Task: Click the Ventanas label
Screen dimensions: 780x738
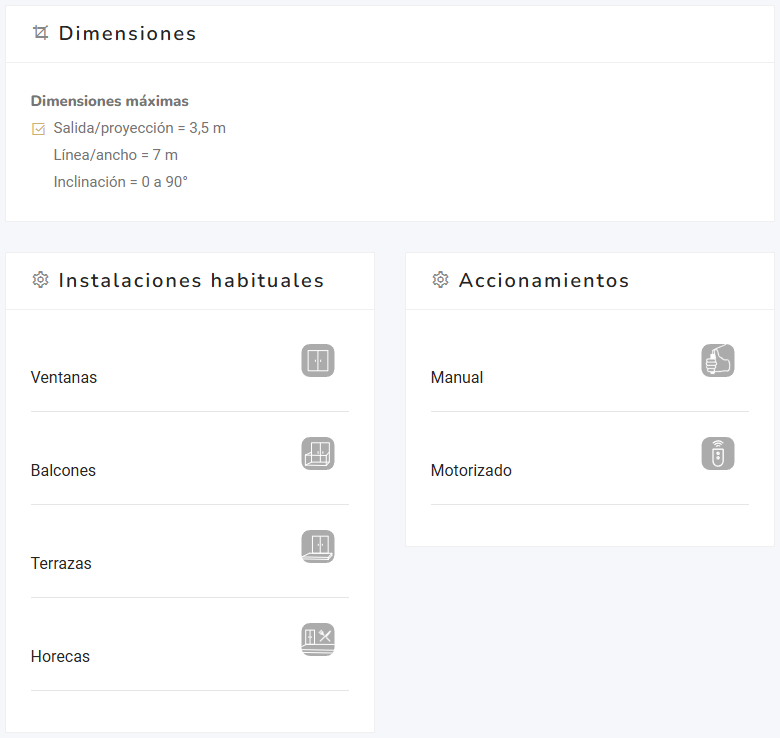Action: [64, 378]
